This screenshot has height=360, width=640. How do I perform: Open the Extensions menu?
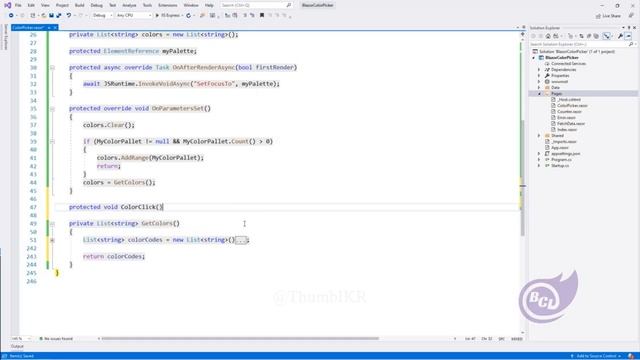pyautogui.click(x=167, y=5)
